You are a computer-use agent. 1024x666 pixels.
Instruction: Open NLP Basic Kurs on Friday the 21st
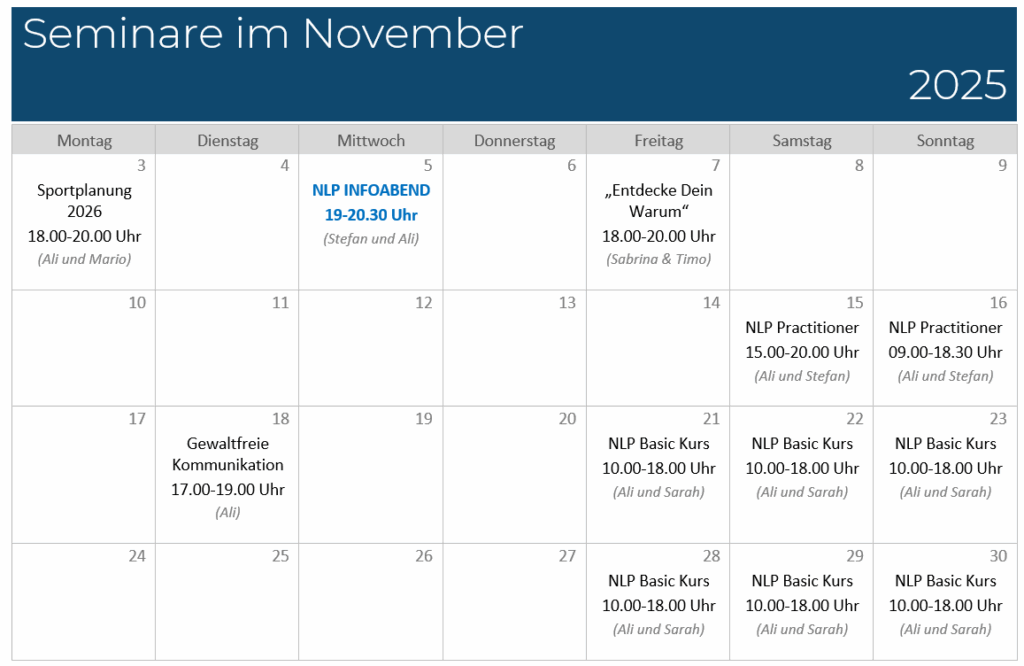click(658, 444)
